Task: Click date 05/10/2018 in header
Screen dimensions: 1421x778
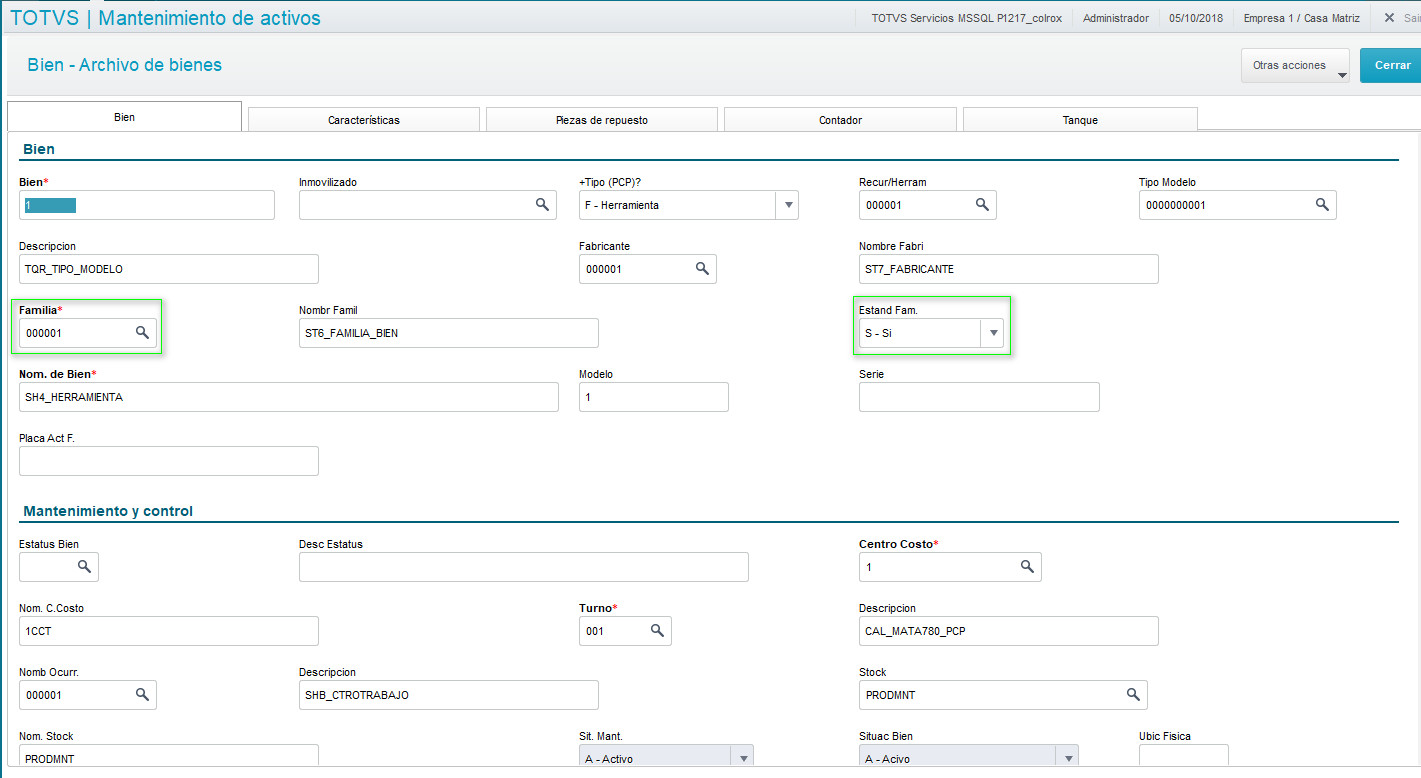Action: click(x=1196, y=18)
